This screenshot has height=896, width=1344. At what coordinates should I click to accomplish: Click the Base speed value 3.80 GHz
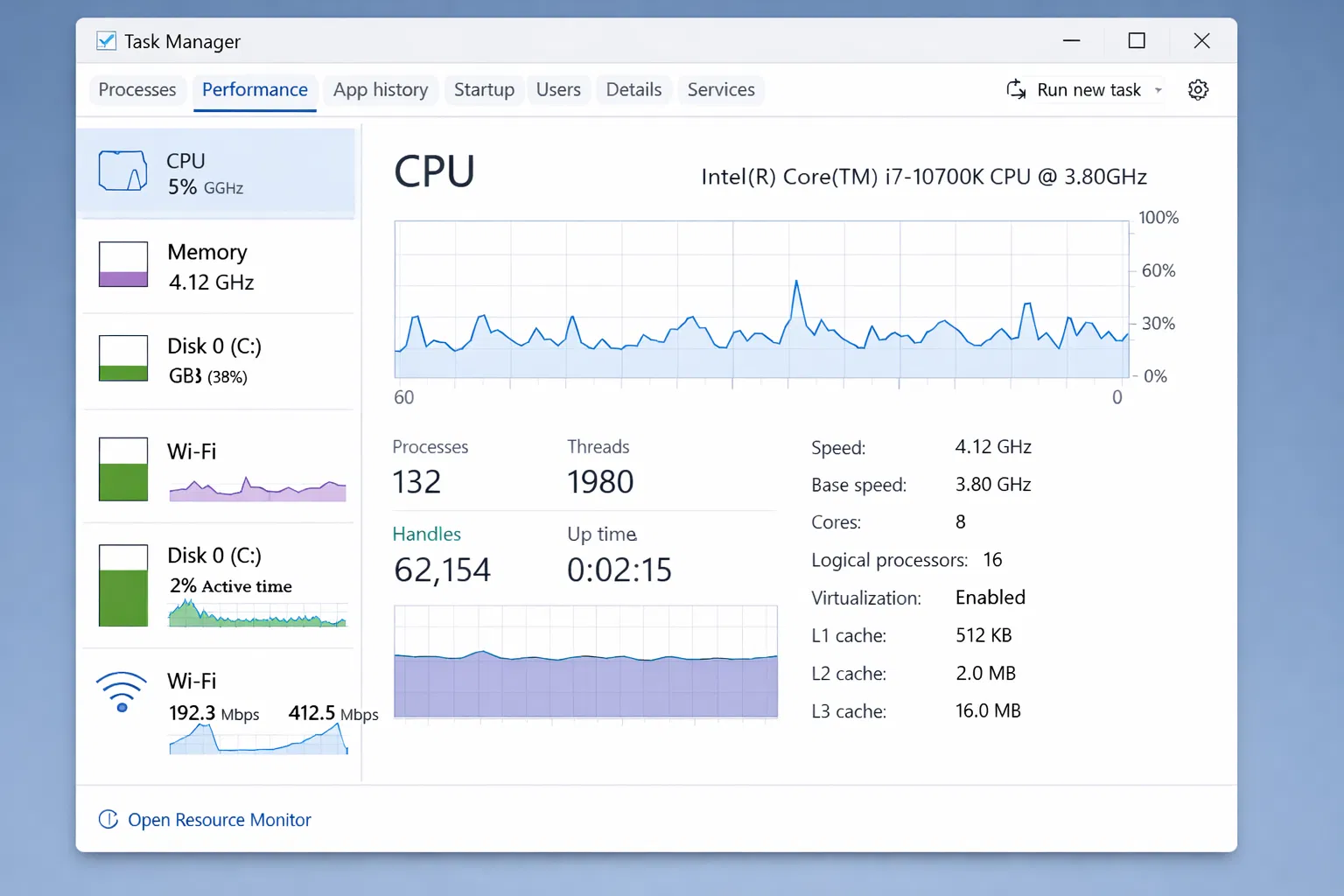coord(993,485)
